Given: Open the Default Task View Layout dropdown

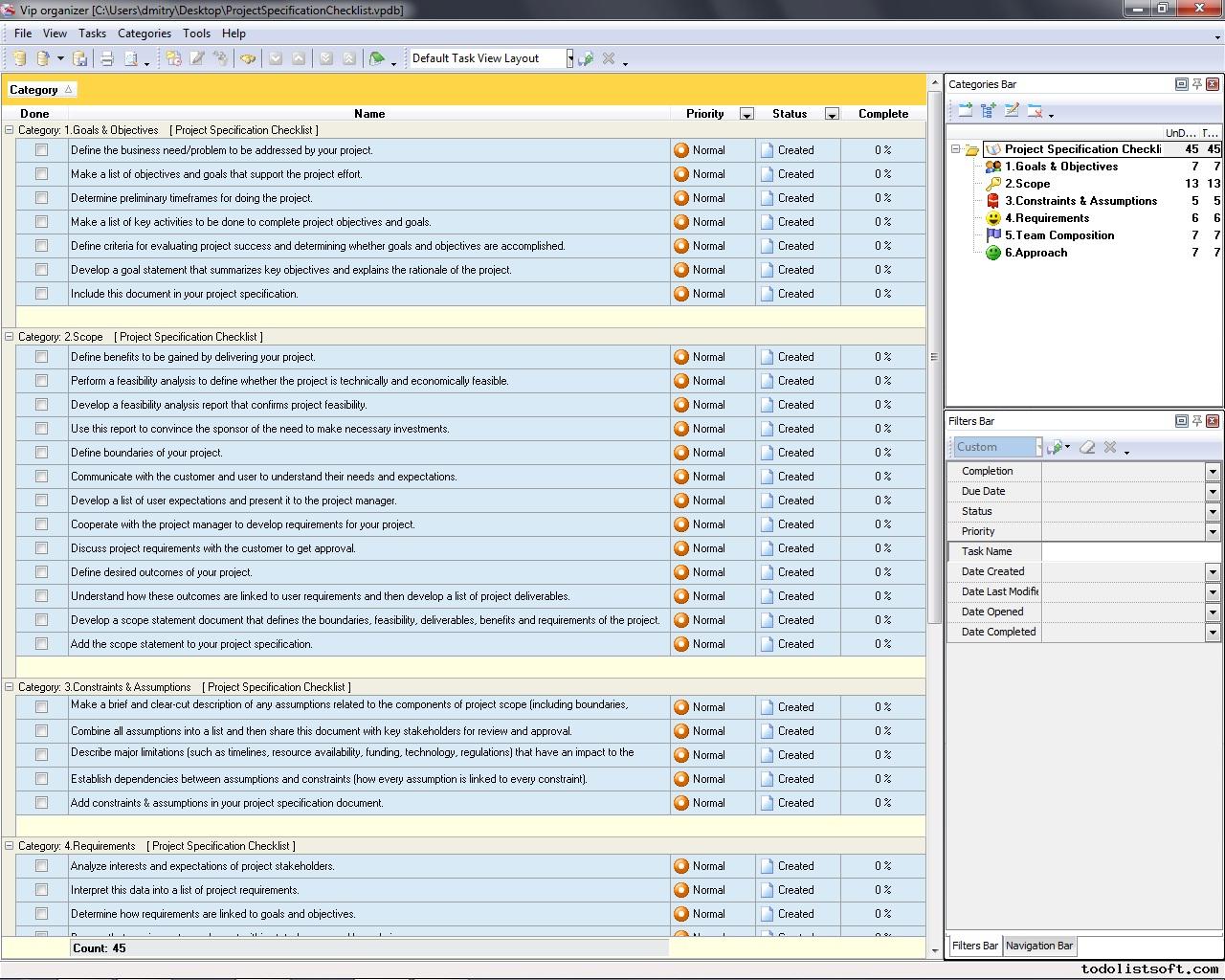Looking at the screenshot, I should pos(569,58).
